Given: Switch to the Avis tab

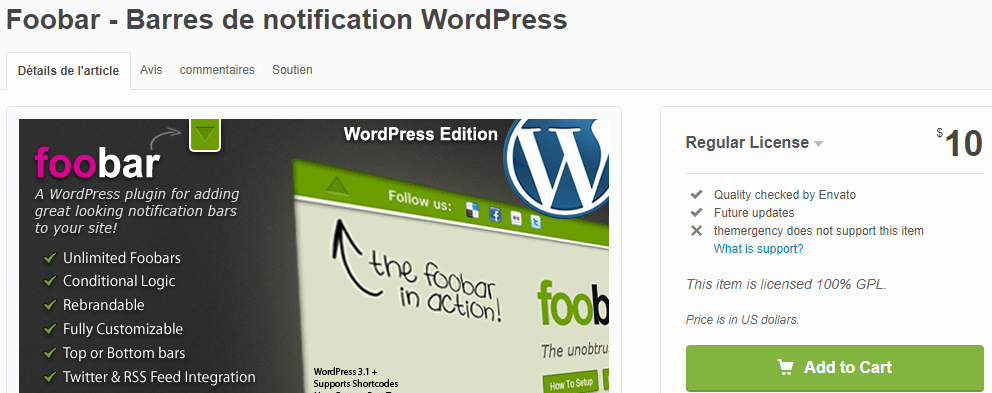Looking at the screenshot, I should click(151, 70).
